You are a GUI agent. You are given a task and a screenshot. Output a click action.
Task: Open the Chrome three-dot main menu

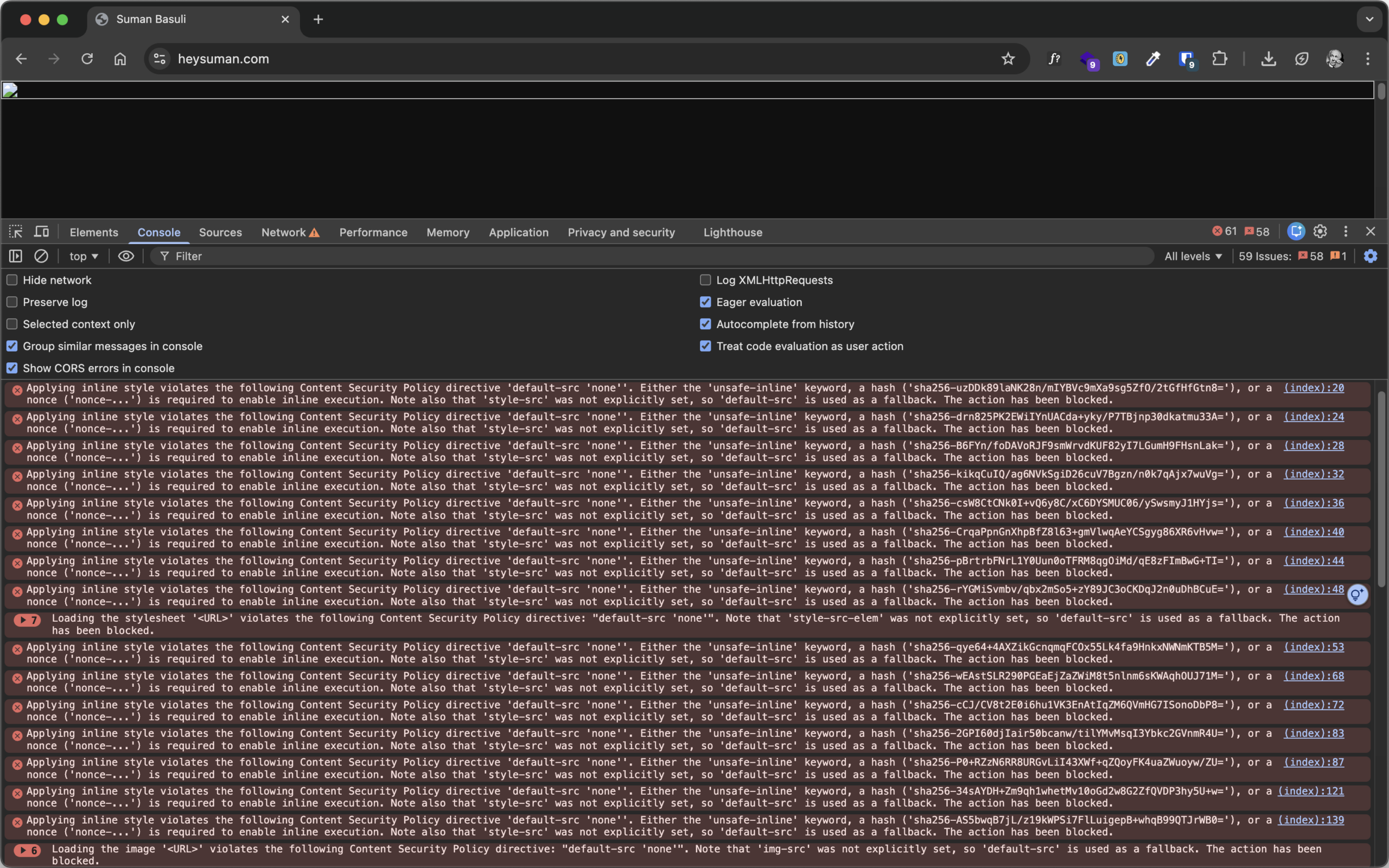coord(1368,59)
